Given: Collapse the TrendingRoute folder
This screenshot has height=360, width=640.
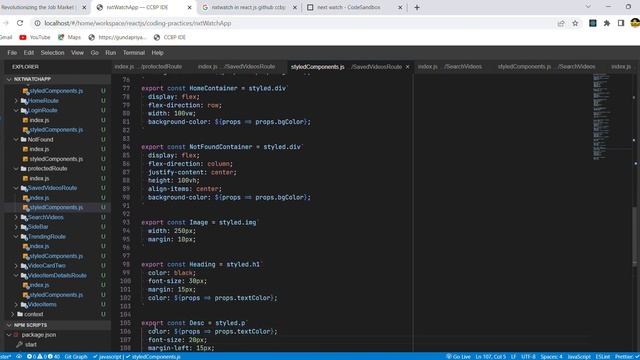Looking at the screenshot, I should pyautogui.click(x=46, y=236).
